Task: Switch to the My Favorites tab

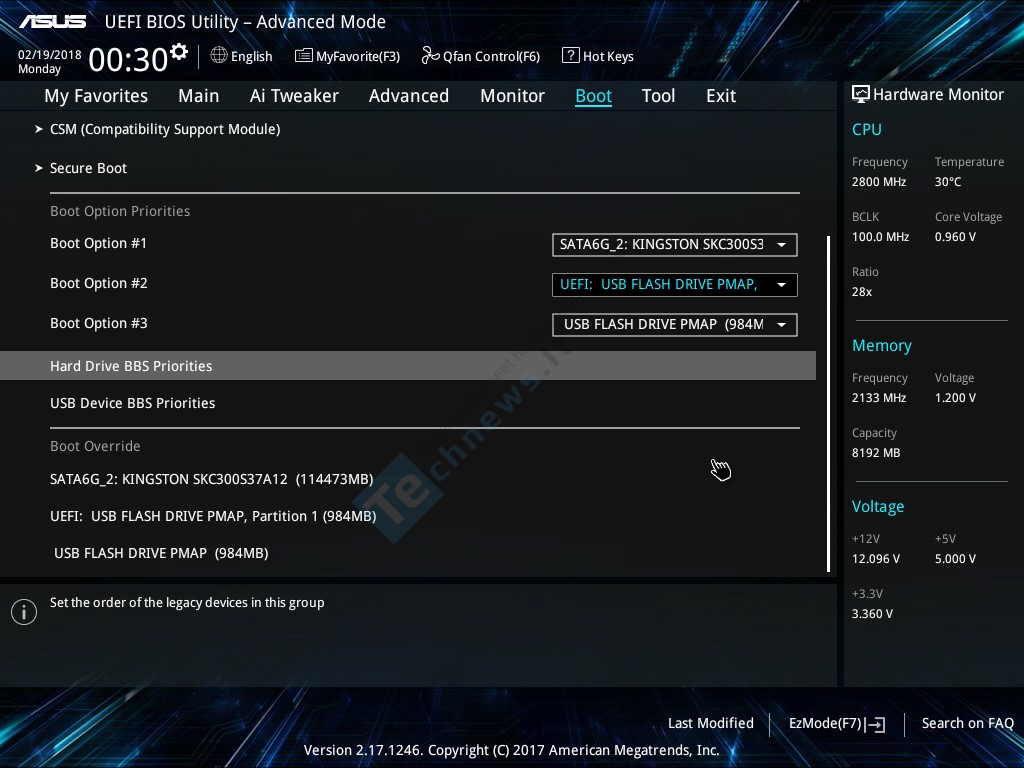Action: coord(96,96)
